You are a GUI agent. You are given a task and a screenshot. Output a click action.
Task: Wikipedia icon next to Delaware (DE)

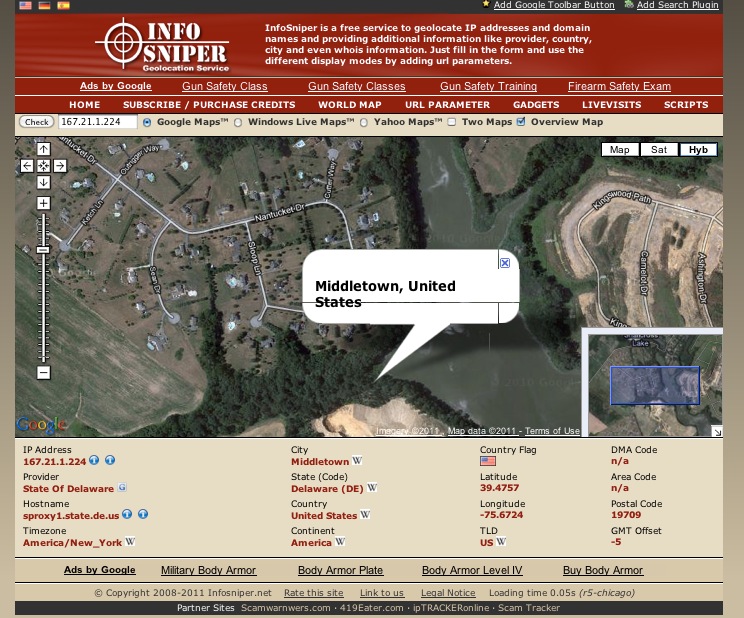(x=372, y=487)
